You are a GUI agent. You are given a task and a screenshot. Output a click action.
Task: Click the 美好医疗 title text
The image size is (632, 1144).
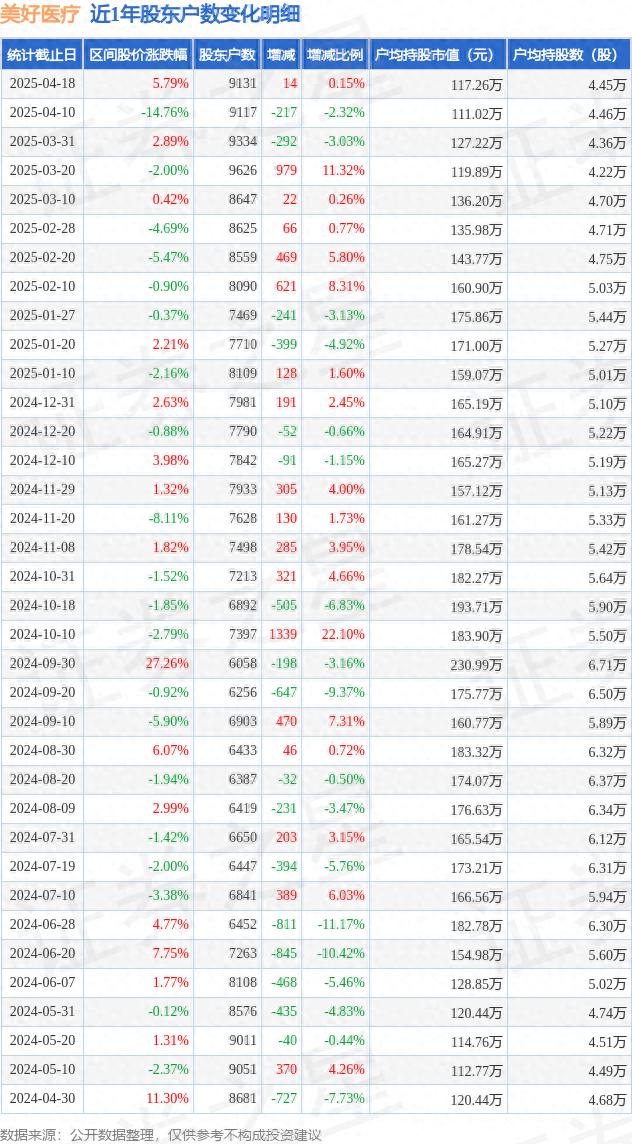(x=41, y=15)
